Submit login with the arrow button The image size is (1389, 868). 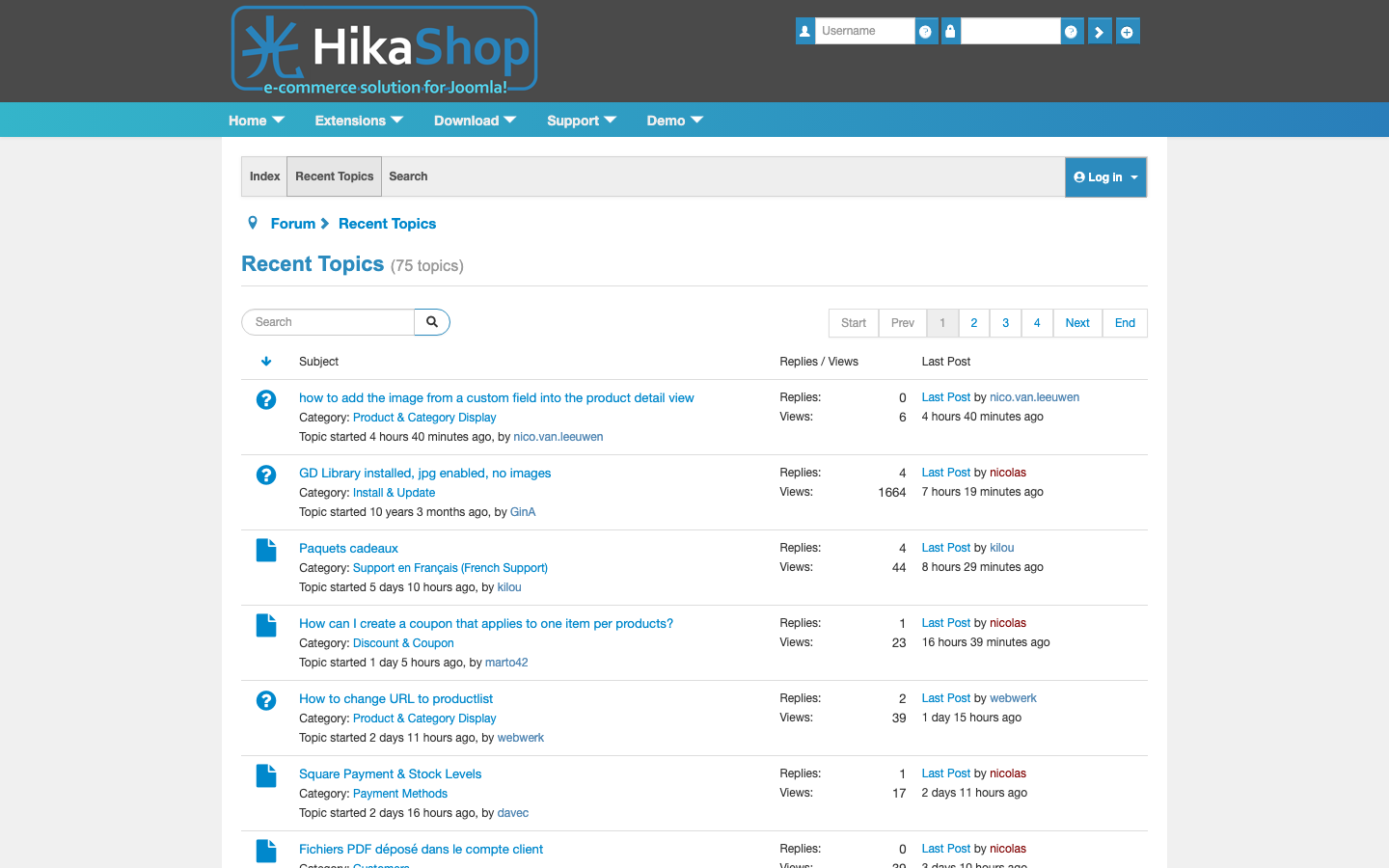pos(1099,31)
